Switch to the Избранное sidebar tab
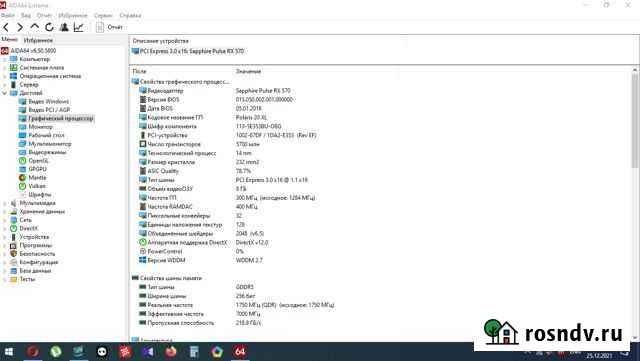This screenshot has height=361, width=640. (x=38, y=40)
